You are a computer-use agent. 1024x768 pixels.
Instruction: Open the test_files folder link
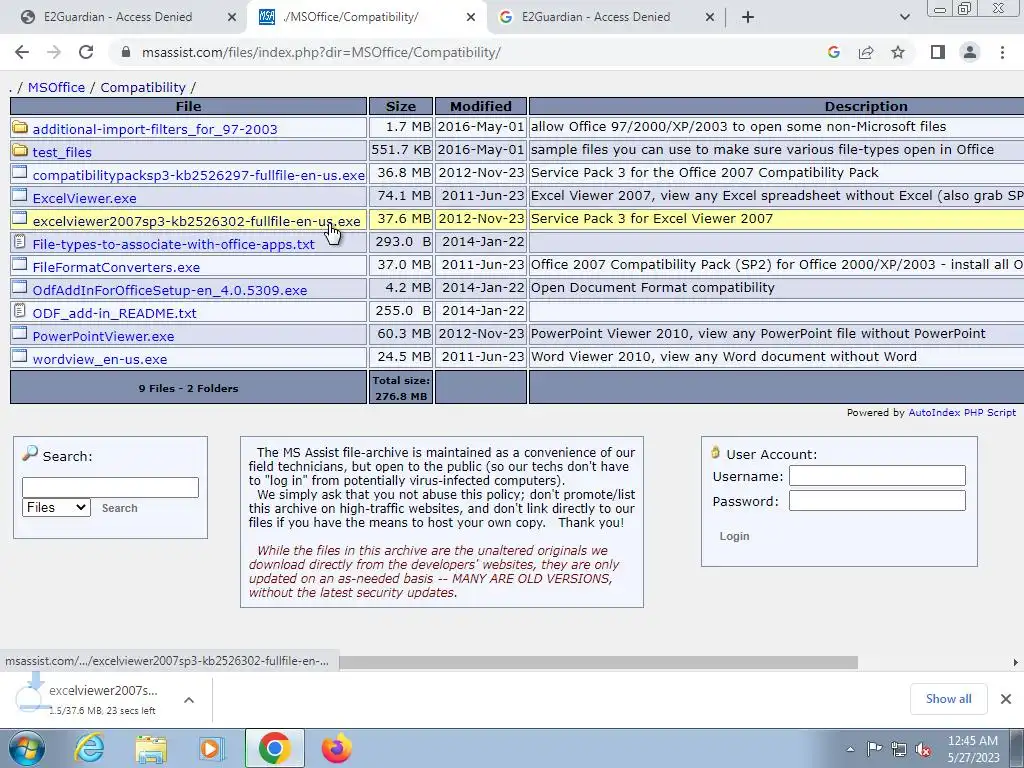(x=62, y=152)
